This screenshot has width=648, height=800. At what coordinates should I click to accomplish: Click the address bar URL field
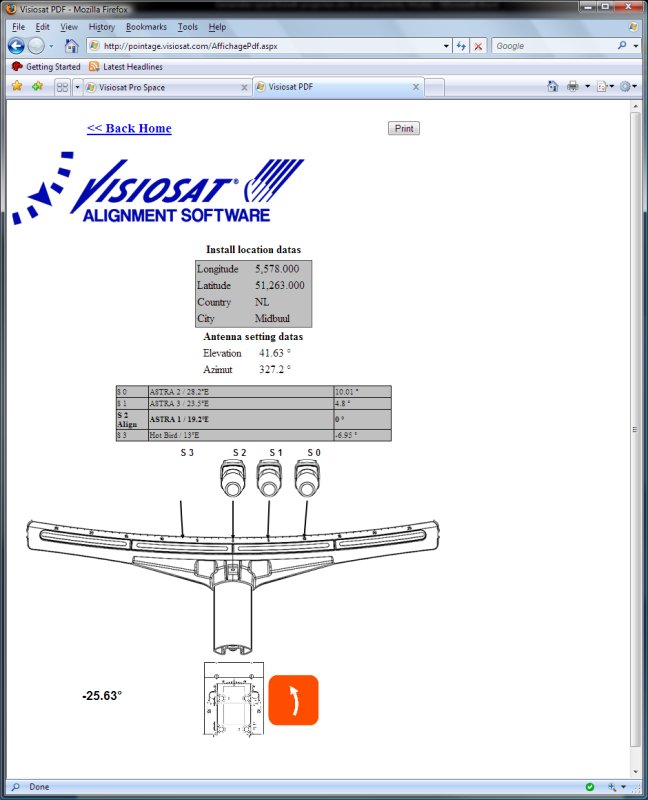pos(270,46)
